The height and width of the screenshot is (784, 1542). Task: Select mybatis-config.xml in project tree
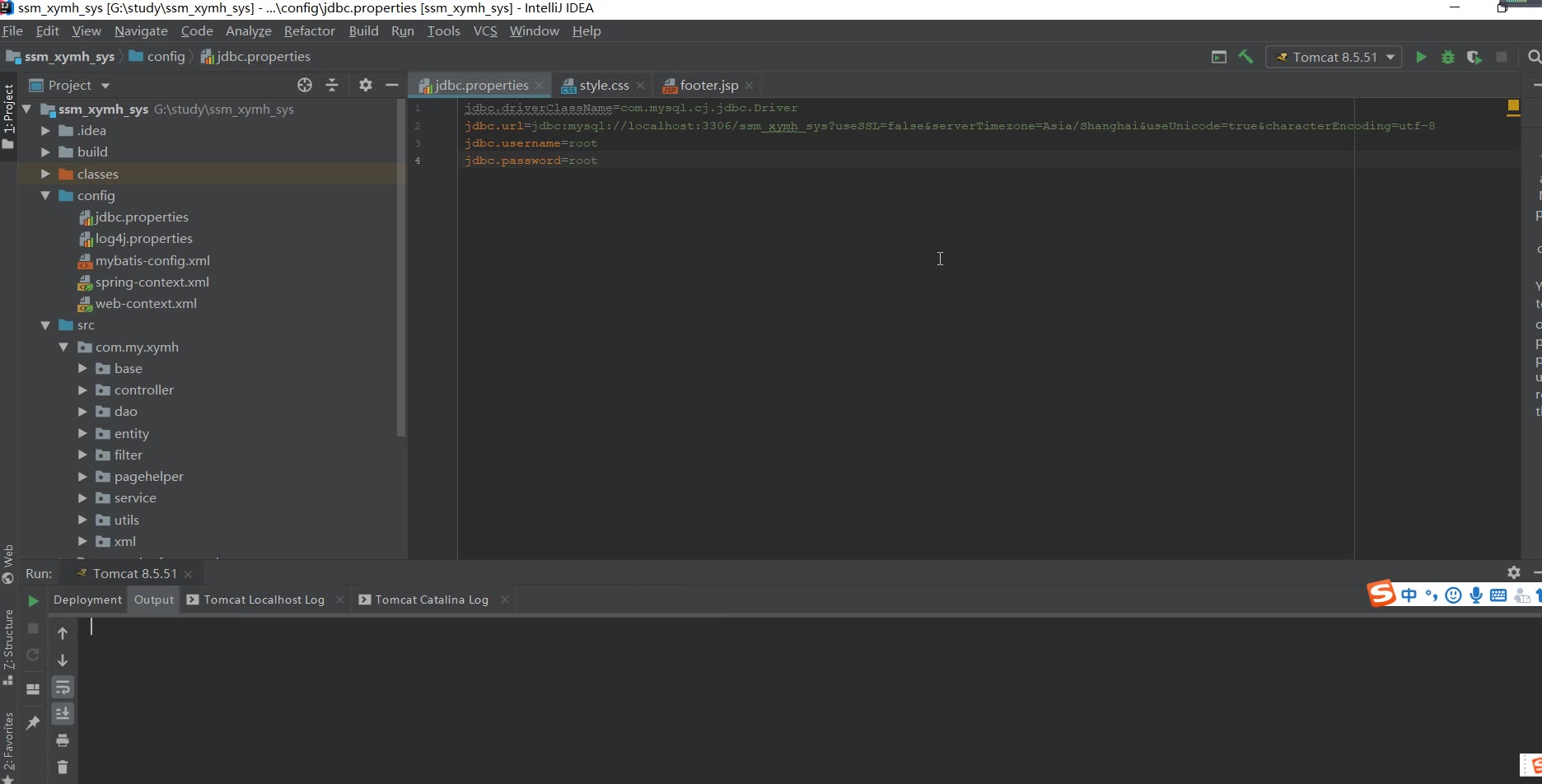152,260
